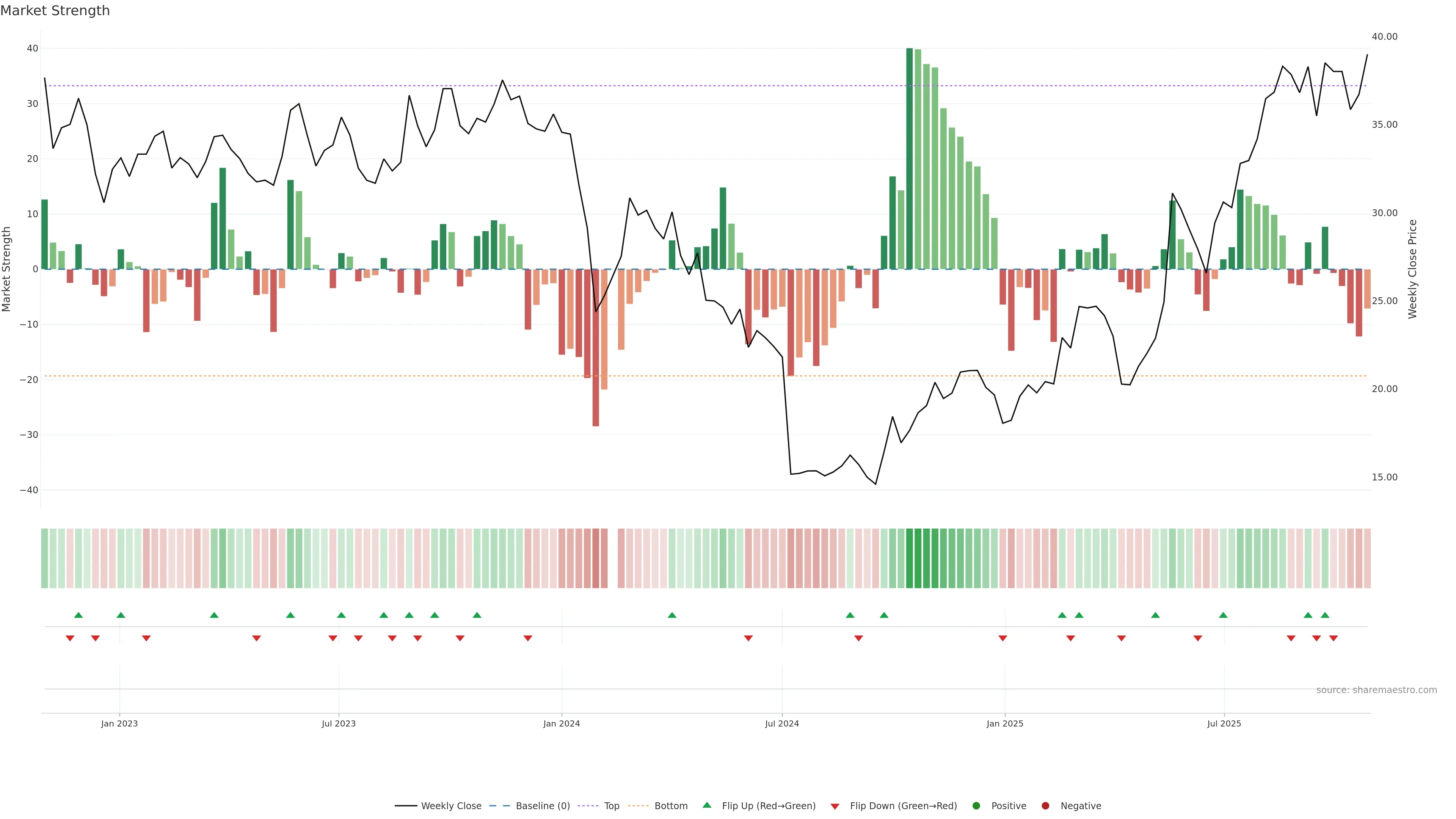Click the 40.00 right price axis label
The image size is (1456, 819).
[x=1384, y=37]
